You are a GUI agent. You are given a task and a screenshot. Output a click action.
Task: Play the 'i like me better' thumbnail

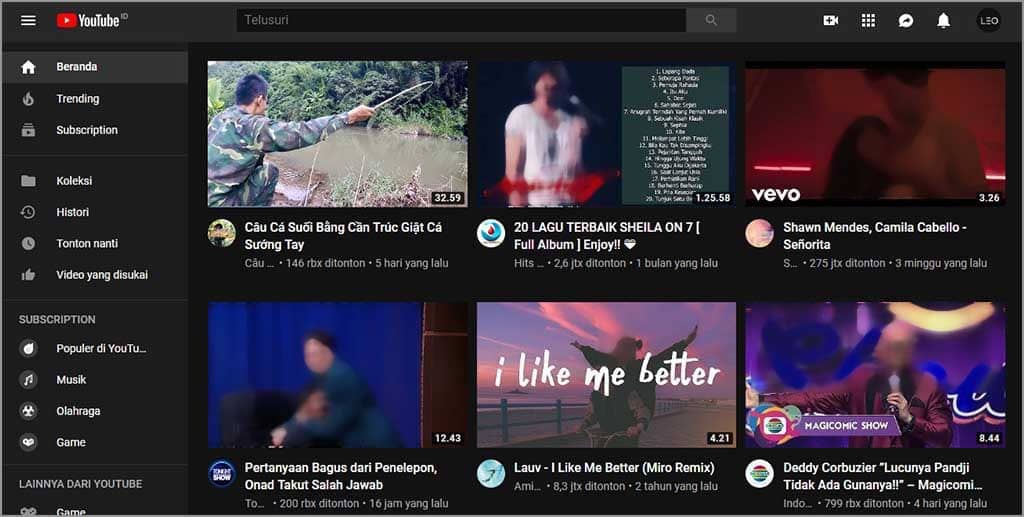tap(606, 375)
